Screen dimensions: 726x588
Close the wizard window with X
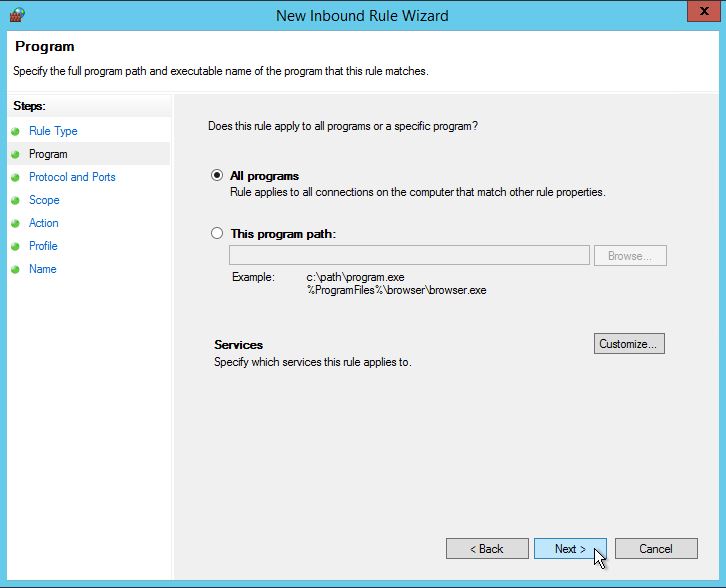704,11
